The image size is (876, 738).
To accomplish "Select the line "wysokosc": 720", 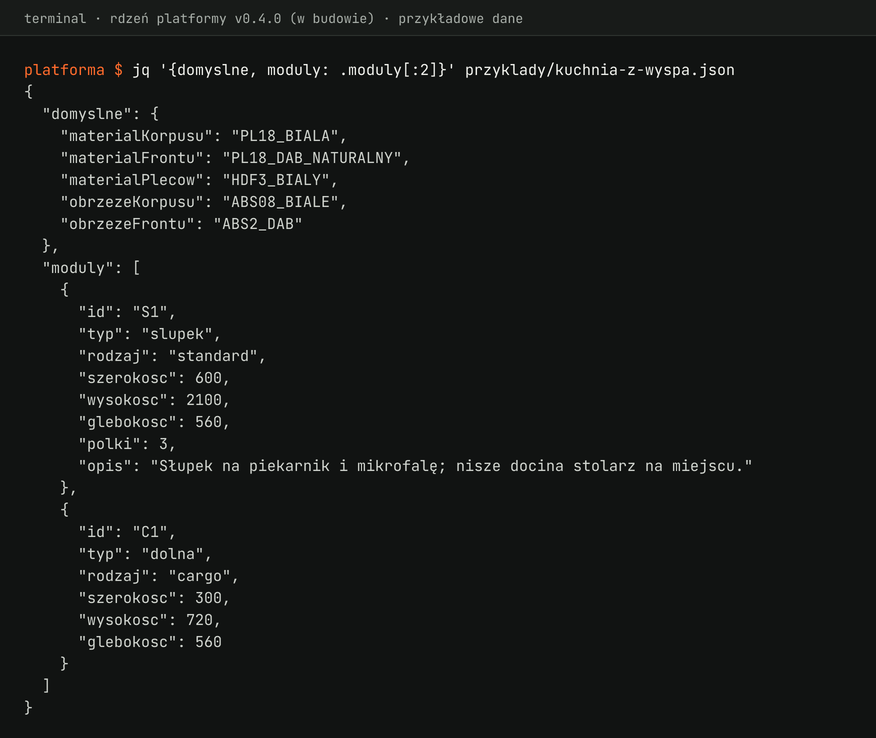I will pos(149,620).
